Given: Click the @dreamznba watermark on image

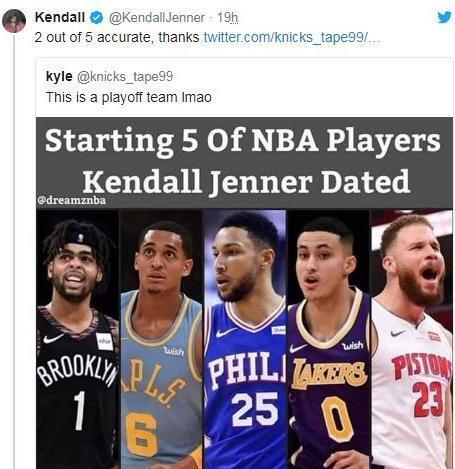Looking at the screenshot, I should [x=72, y=200].
